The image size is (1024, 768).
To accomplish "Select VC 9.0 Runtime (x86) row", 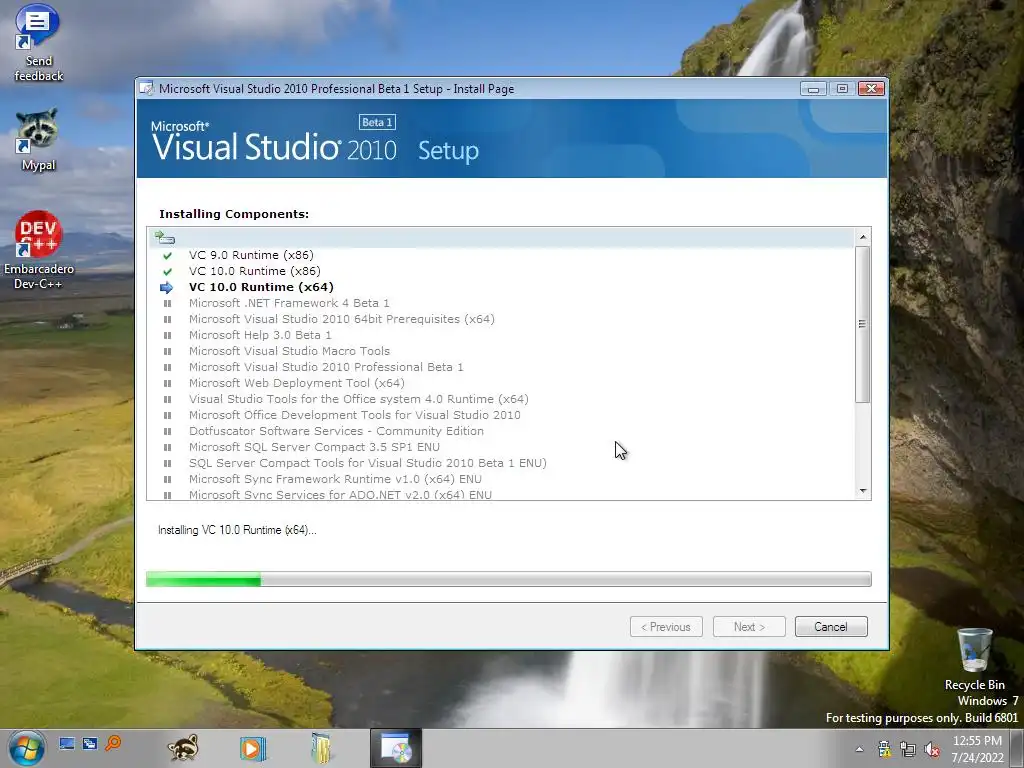I will point(251,255).
